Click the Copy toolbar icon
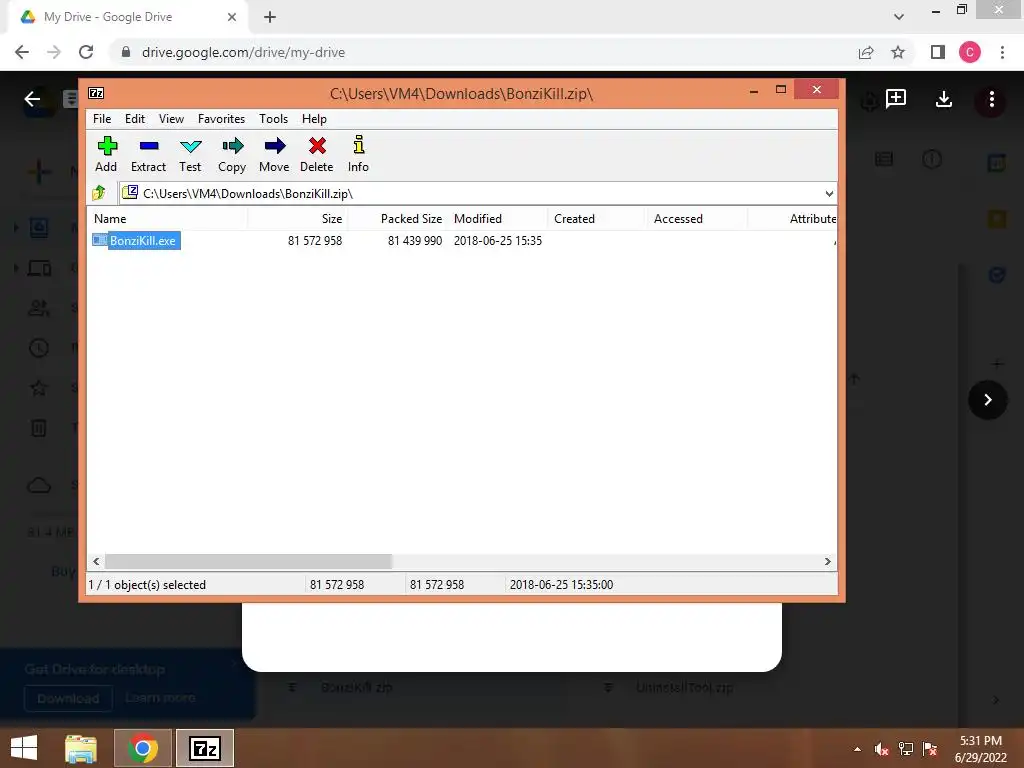The height and width of the screenshot is (768, 1024). 232,155
